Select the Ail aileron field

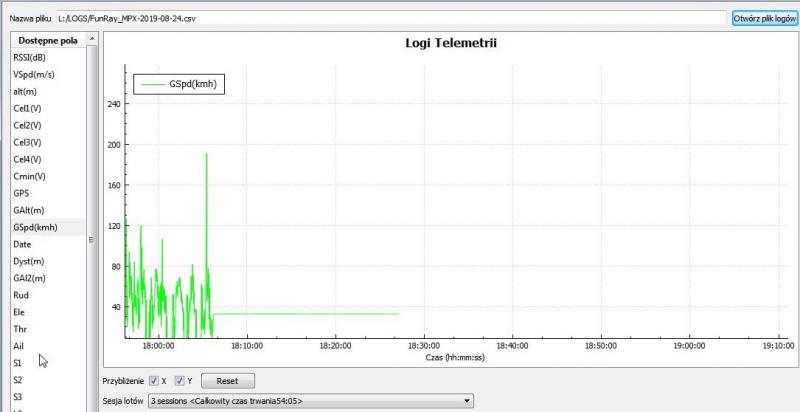click(x=19, y=345)
